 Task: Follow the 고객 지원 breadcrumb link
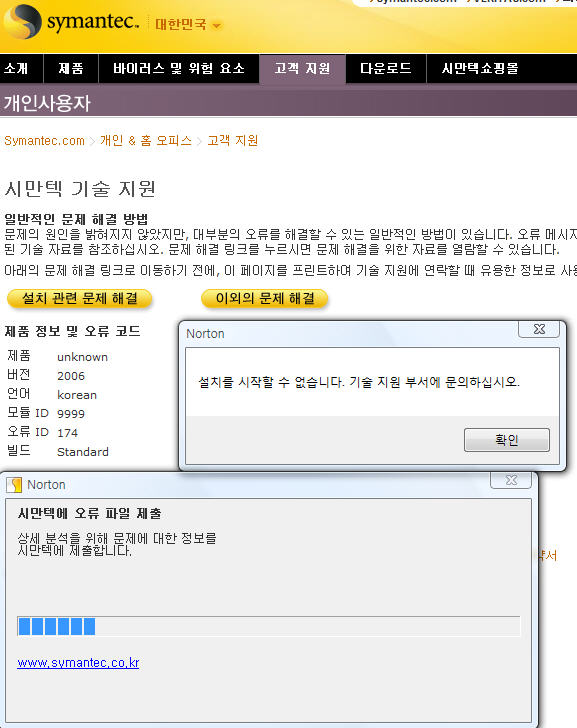pyautogui.click(x=233, y=141)
